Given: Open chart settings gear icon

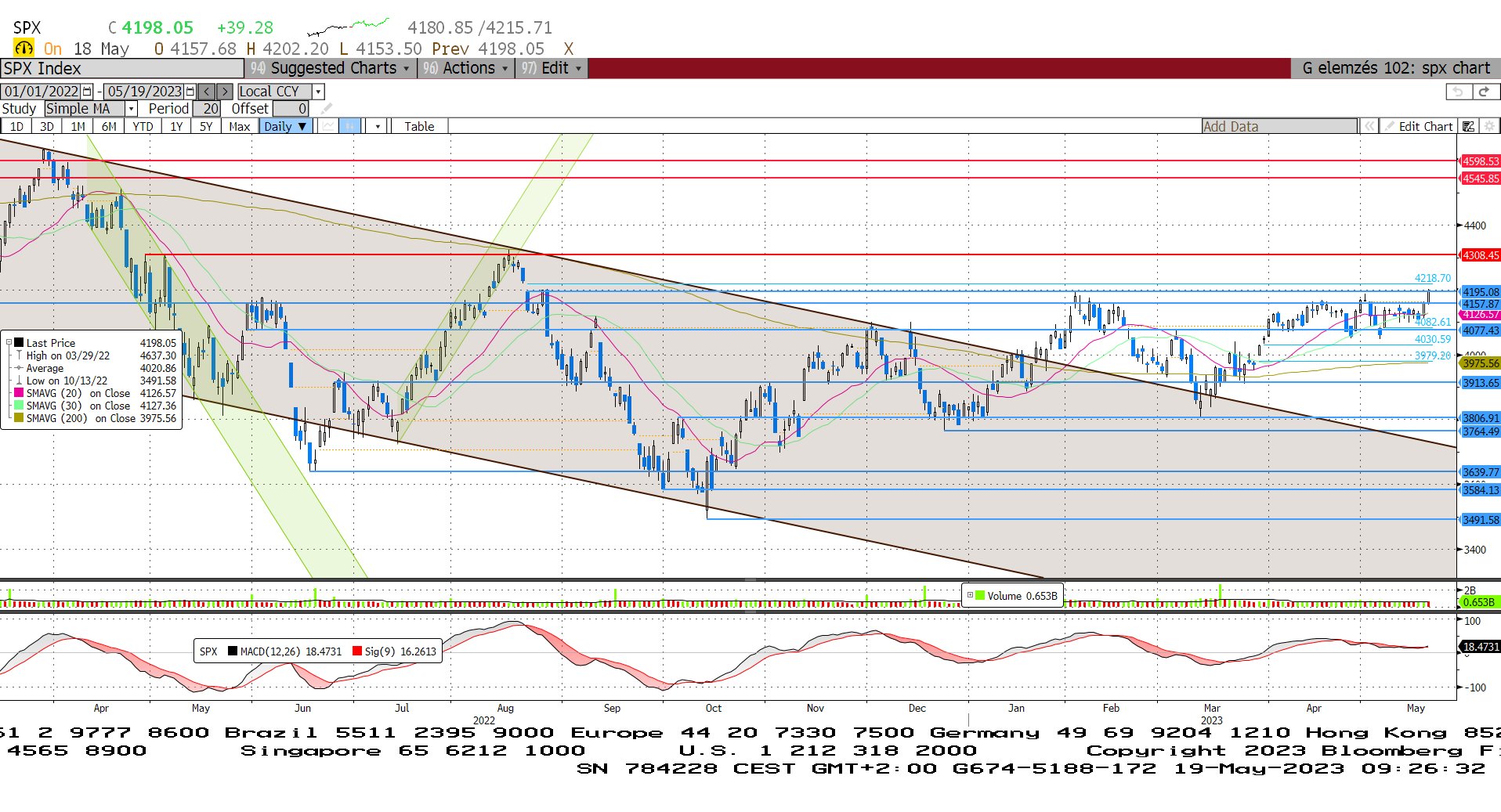Looking at the screenshot, I should [1489, 126].
